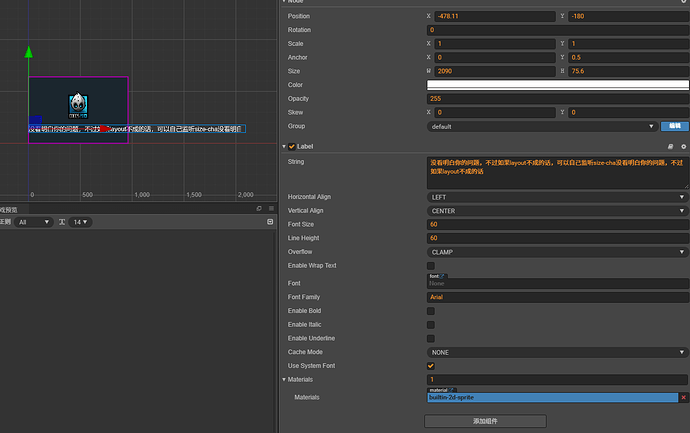Viewport: 690px width, 433px height.
Task: Click the Cocos logo sprite in scene
Action: click(79, 104)
